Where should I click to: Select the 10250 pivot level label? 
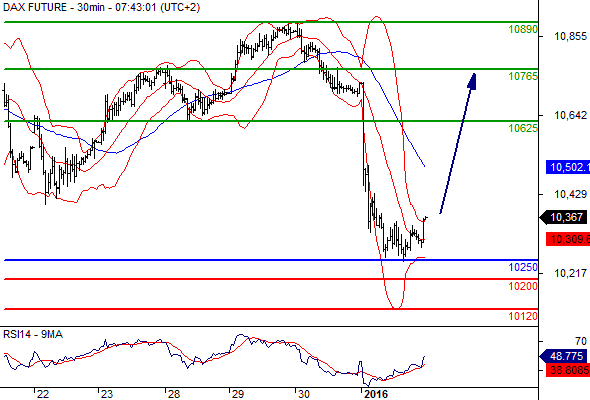[523, 267]
